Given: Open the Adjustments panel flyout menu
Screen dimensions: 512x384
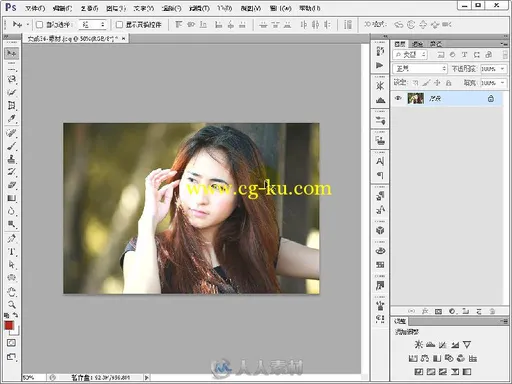Looking at the screenshot, I should 503,321.
